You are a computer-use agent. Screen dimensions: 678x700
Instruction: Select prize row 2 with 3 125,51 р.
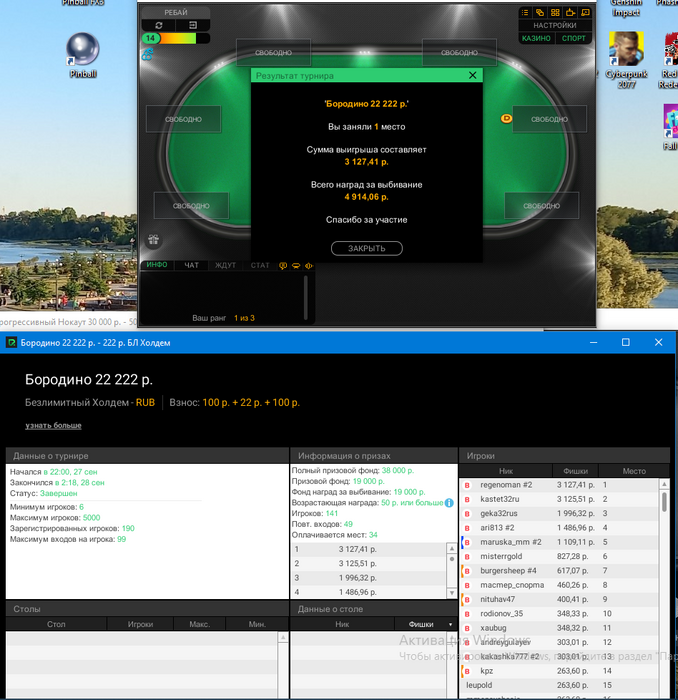click(369, 563)
